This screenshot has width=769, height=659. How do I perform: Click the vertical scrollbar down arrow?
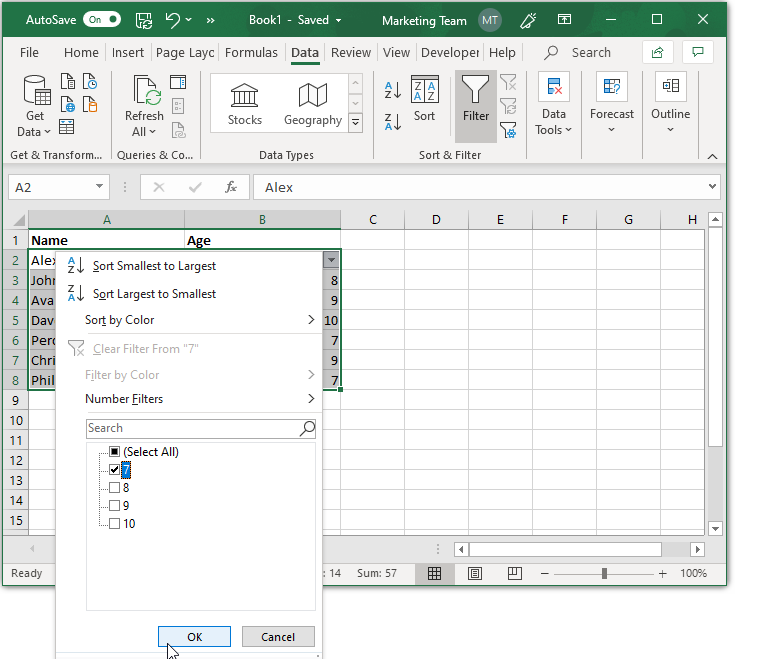click(715, 529)
